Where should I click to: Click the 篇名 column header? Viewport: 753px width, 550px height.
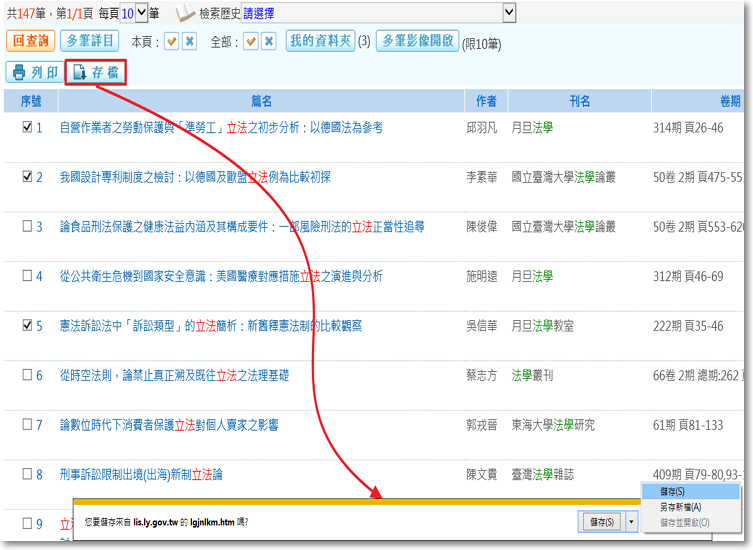tap(261, 101)
